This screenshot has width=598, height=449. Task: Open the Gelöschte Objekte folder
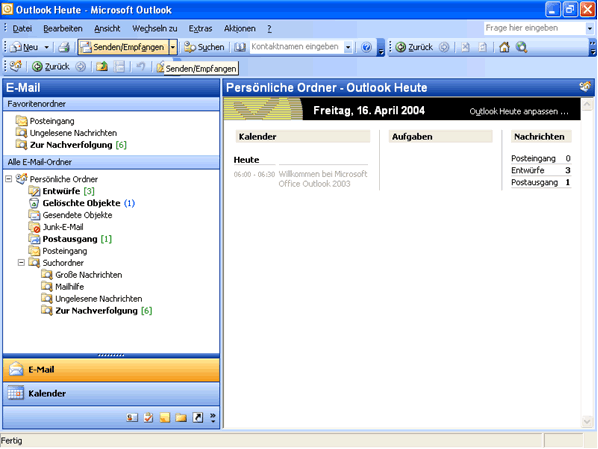tap(82, 203)
